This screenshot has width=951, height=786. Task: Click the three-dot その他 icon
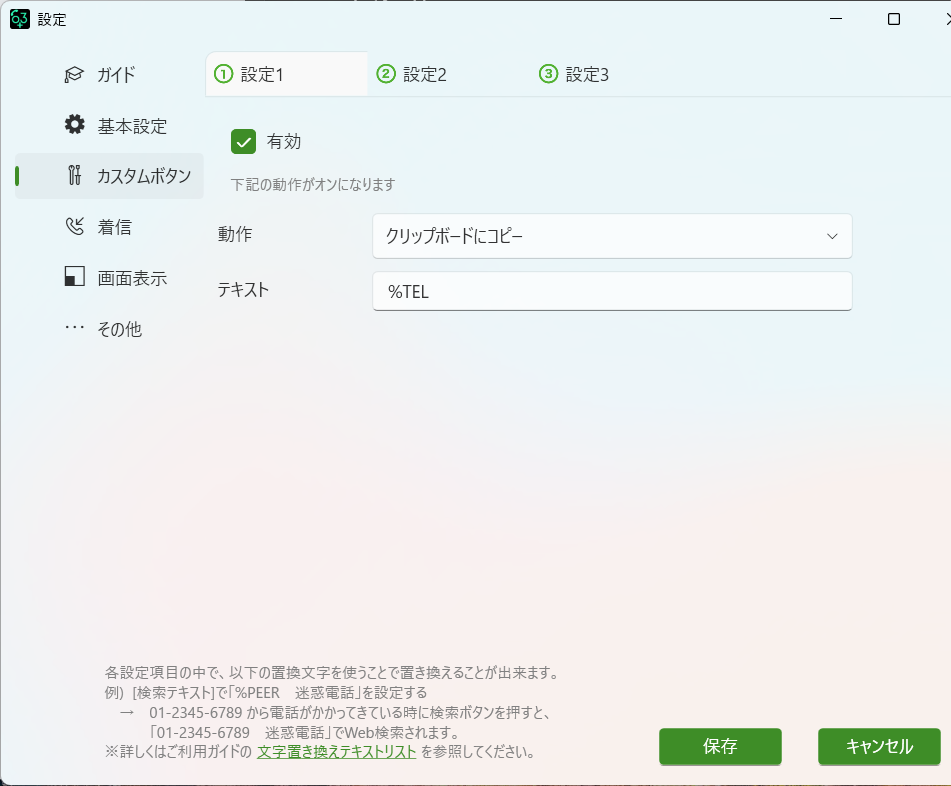click(74, 328)
